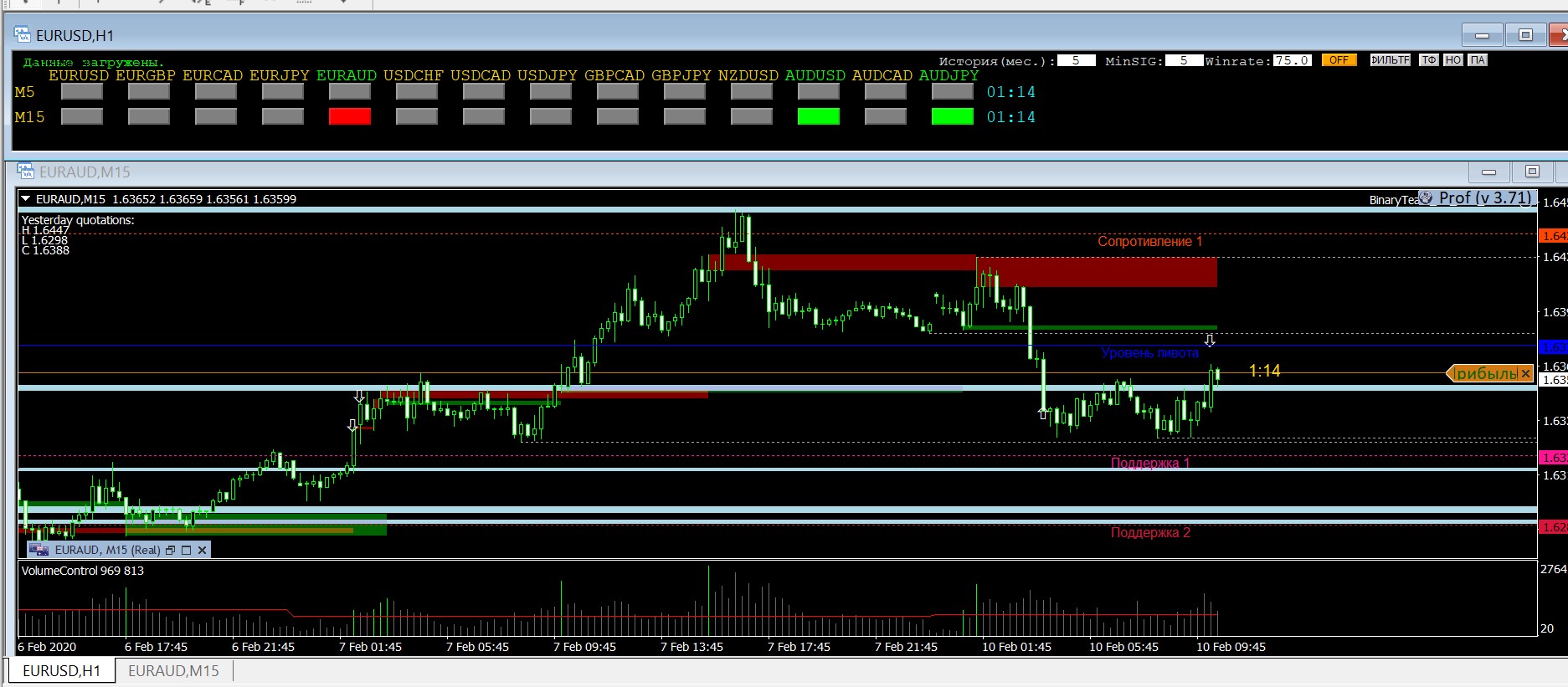Viewport: 1568px width, 687px height.
Task: Minimize the EURAUD,M15 window
Action: [x=1489, y=172]
